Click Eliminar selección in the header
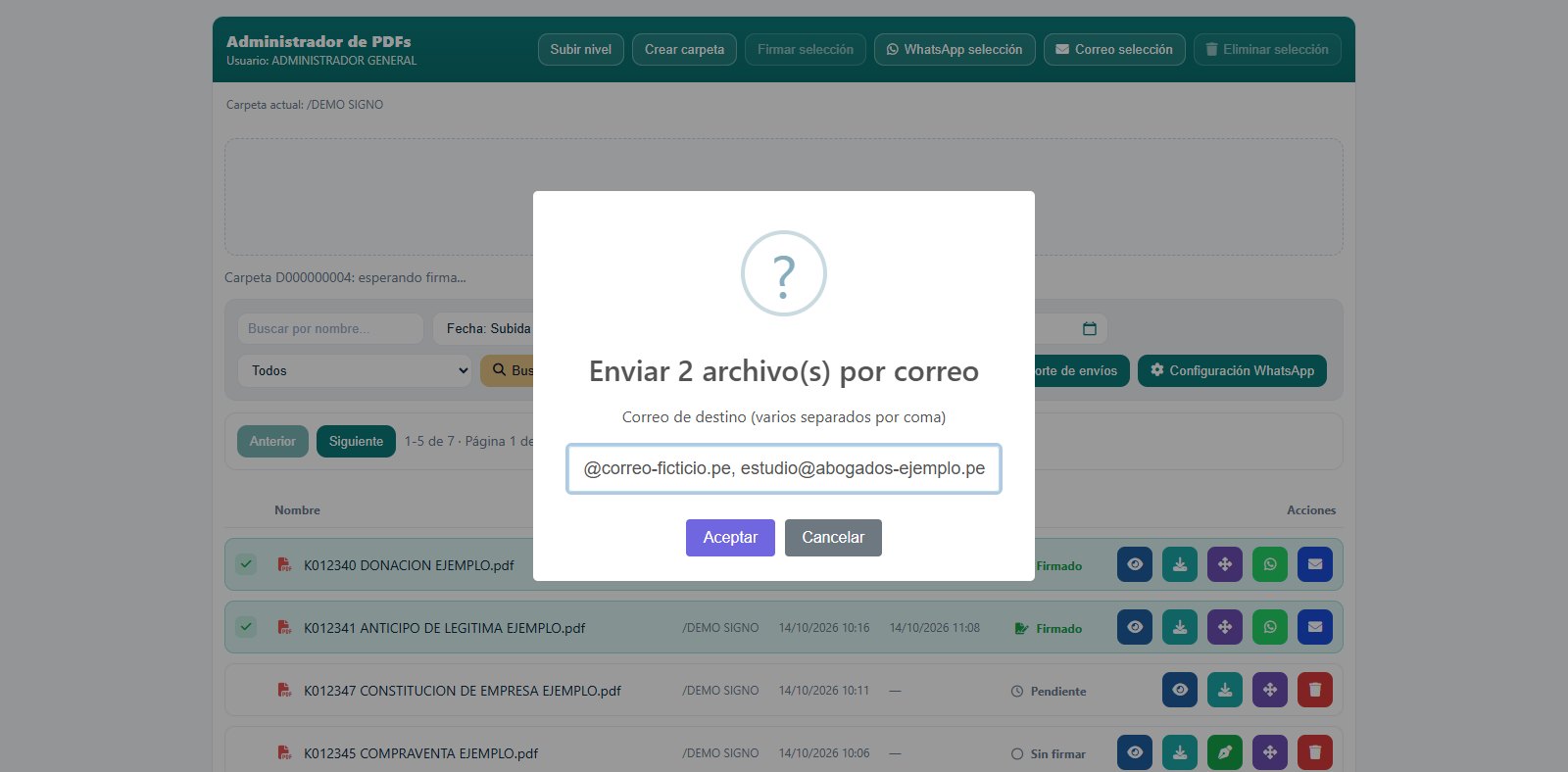Viewport: 1568px width, 772px height. (x=1267, y=49)
